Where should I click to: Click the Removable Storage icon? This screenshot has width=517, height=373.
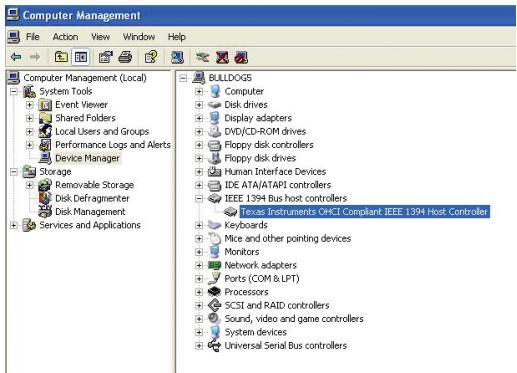[45, 185]
